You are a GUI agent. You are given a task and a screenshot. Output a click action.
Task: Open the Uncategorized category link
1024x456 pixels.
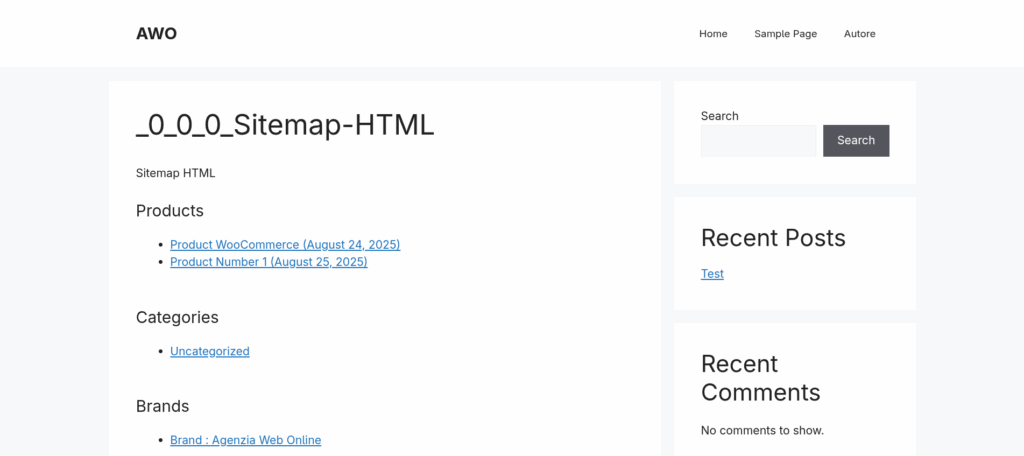[x=210, y=351]
